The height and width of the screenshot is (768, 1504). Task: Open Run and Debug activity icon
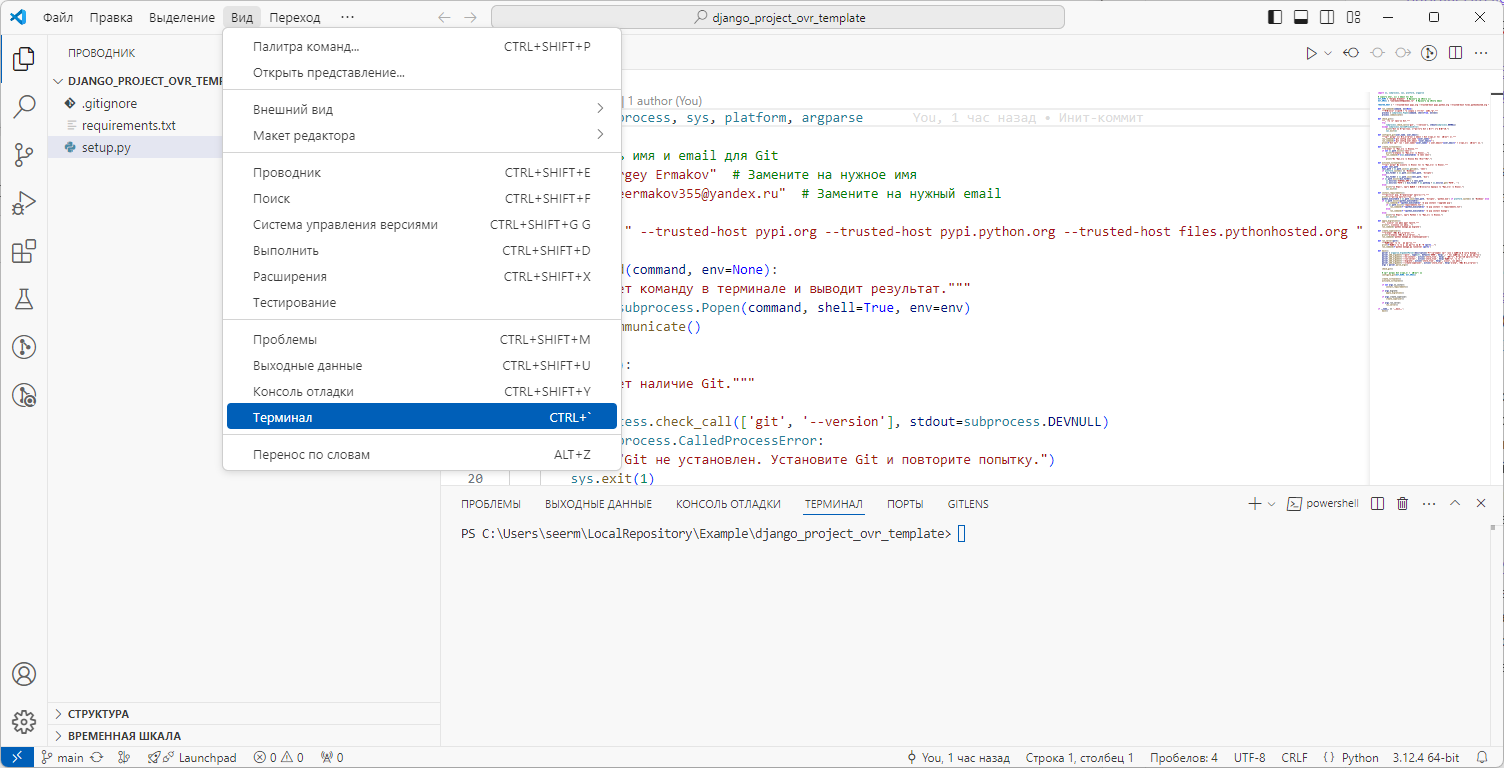click(24, 203)
